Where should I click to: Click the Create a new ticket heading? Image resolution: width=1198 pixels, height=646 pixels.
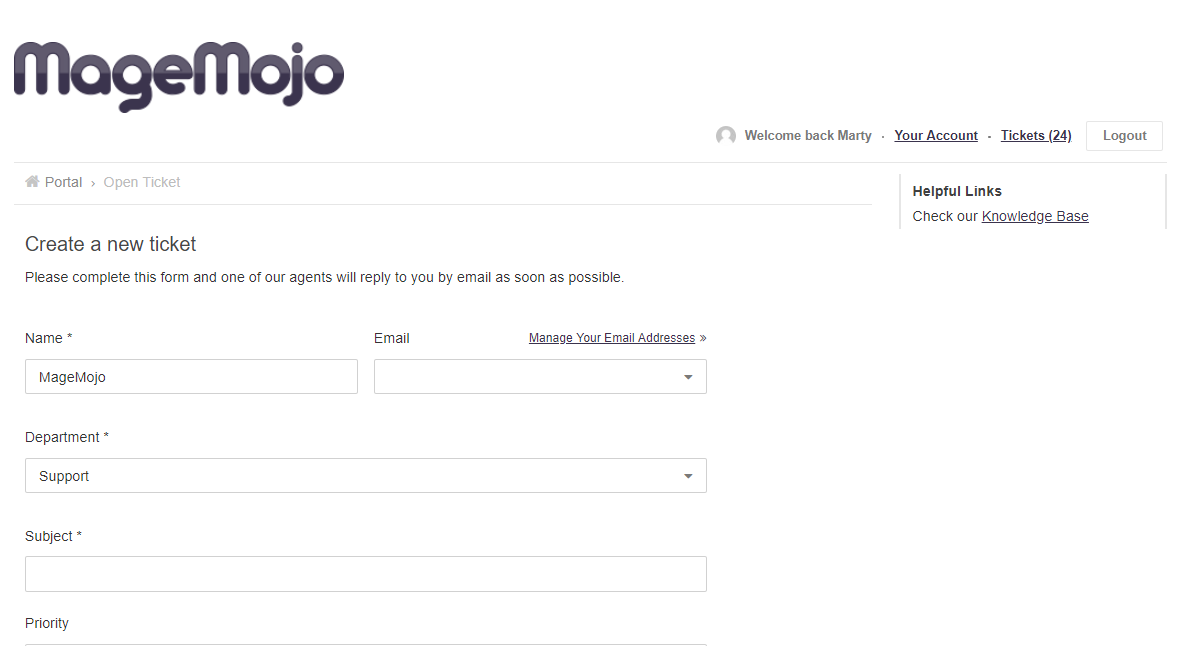pos(111,244)
